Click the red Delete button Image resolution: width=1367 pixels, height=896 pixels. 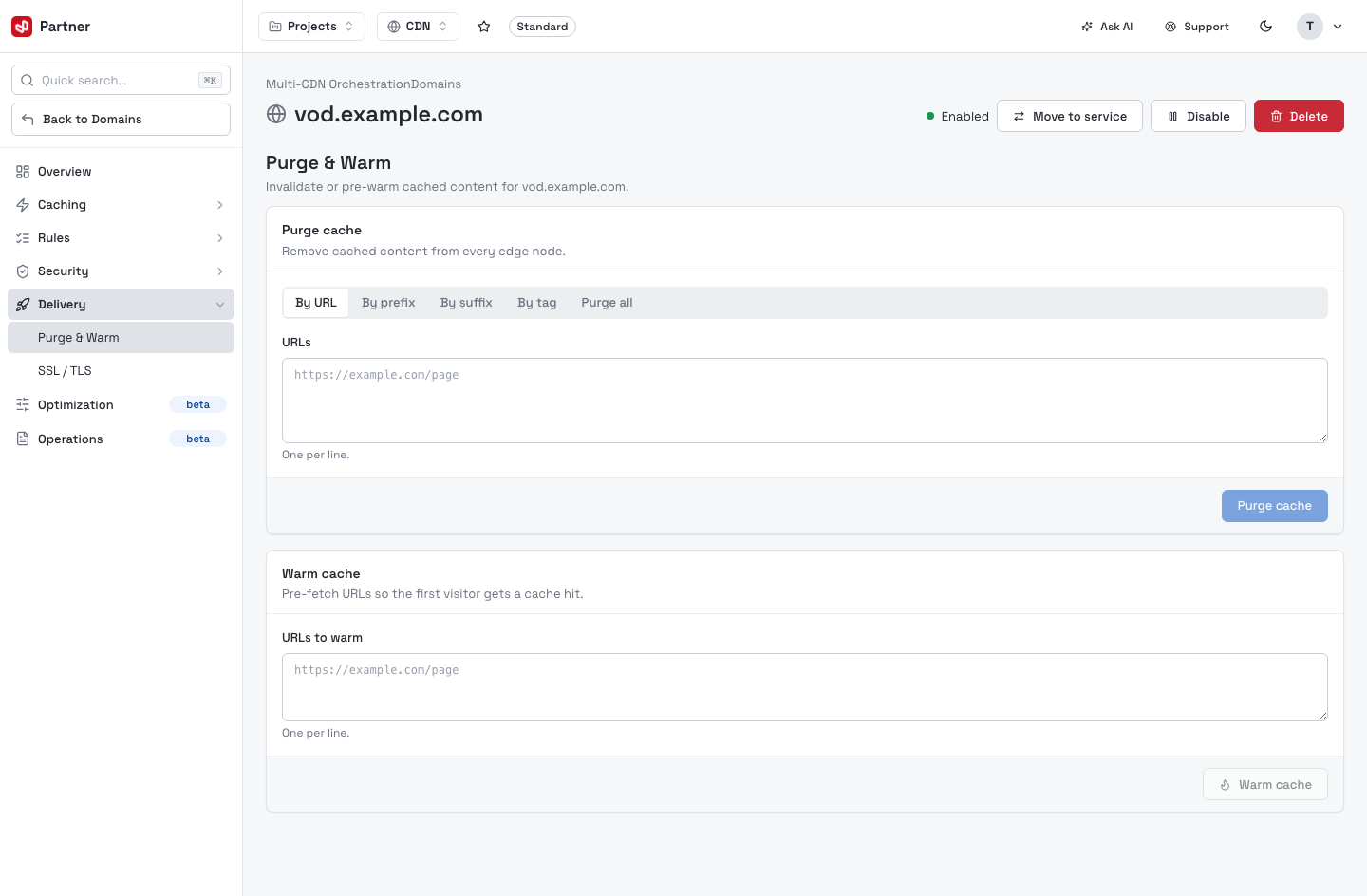(1299, 116)
